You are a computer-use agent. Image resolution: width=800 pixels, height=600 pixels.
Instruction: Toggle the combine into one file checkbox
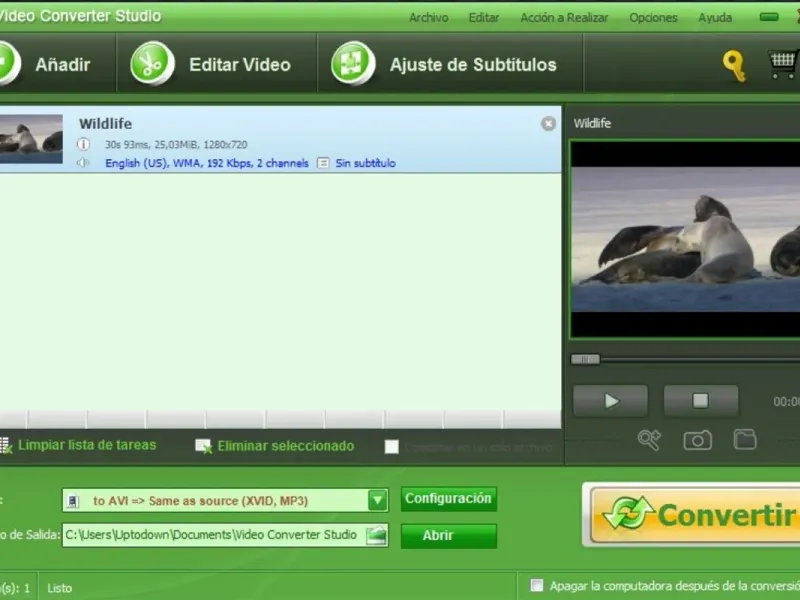392,447
